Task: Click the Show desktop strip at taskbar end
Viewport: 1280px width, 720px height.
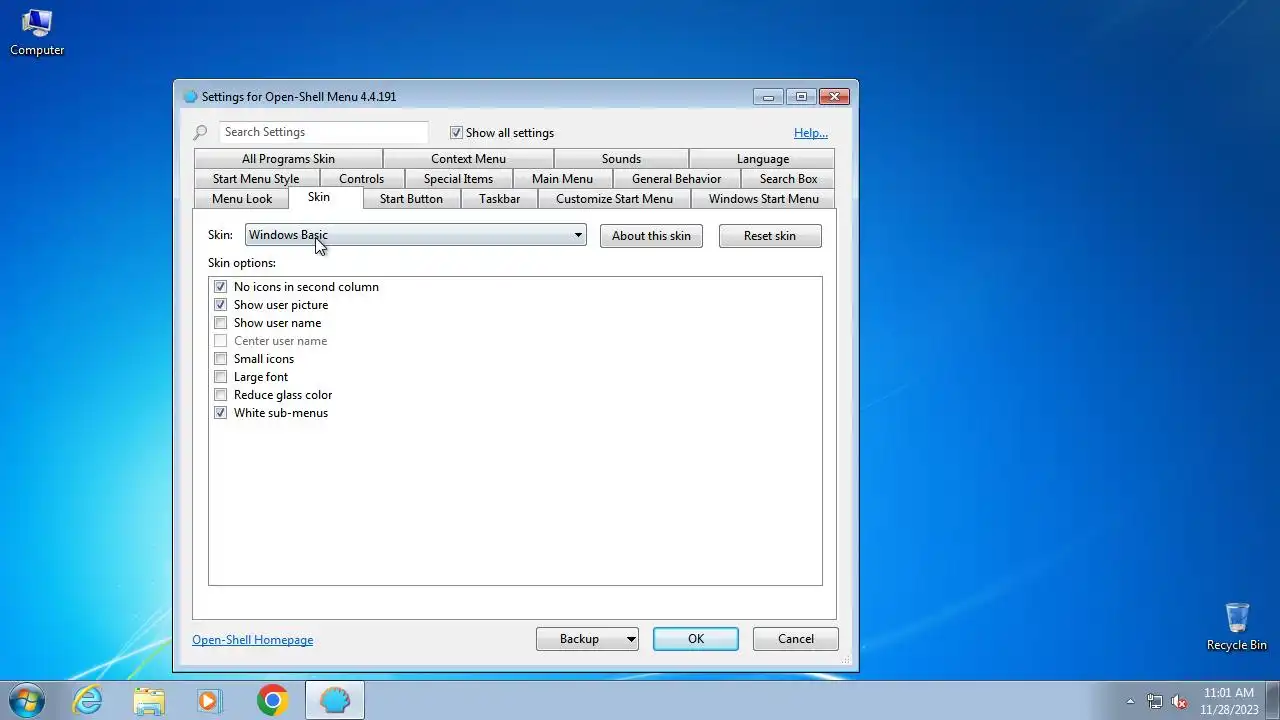Action: pos(1272,701)
